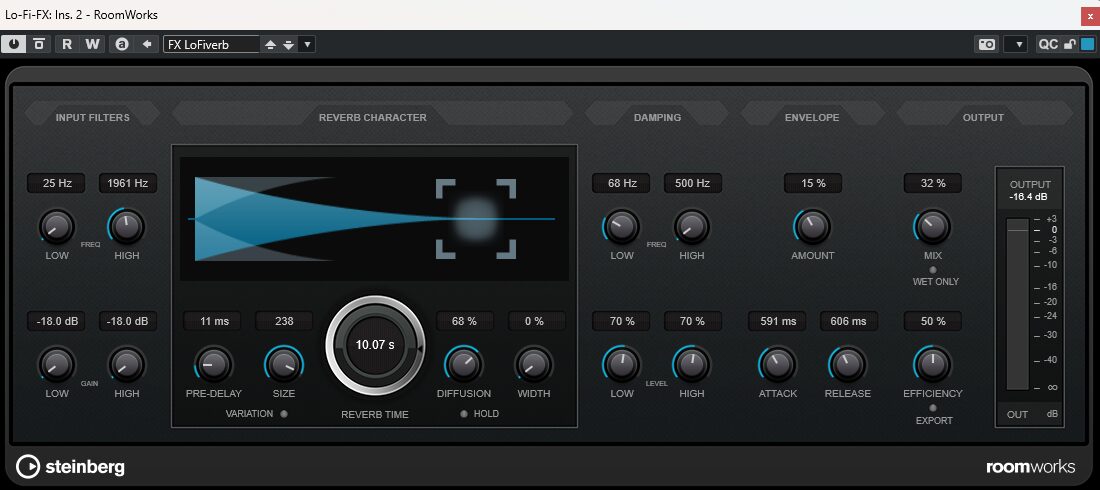Click the Reverb Time 10.07 s dial

pos(375,345)
